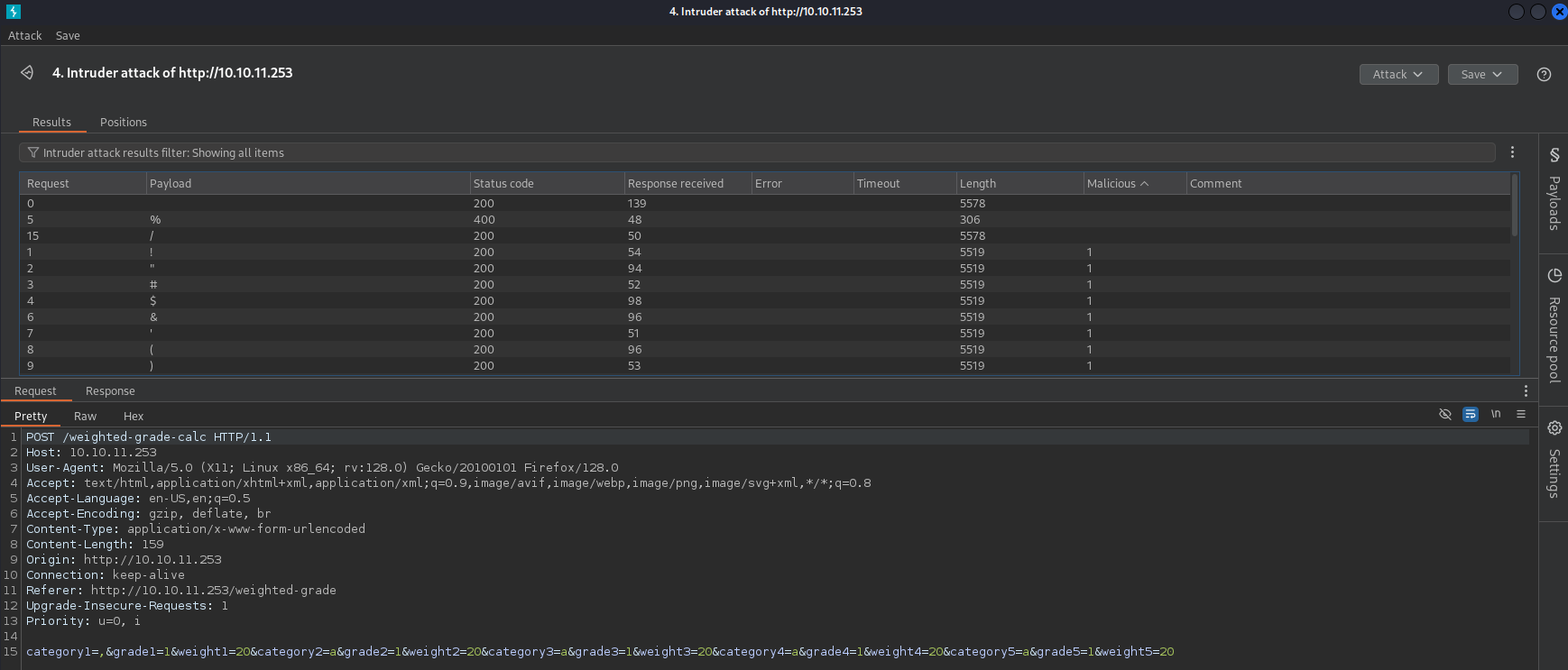Viewport: 1568px width, 670px height.
Task: Expand the Save dropdown button
Action: coord(1482,74)
